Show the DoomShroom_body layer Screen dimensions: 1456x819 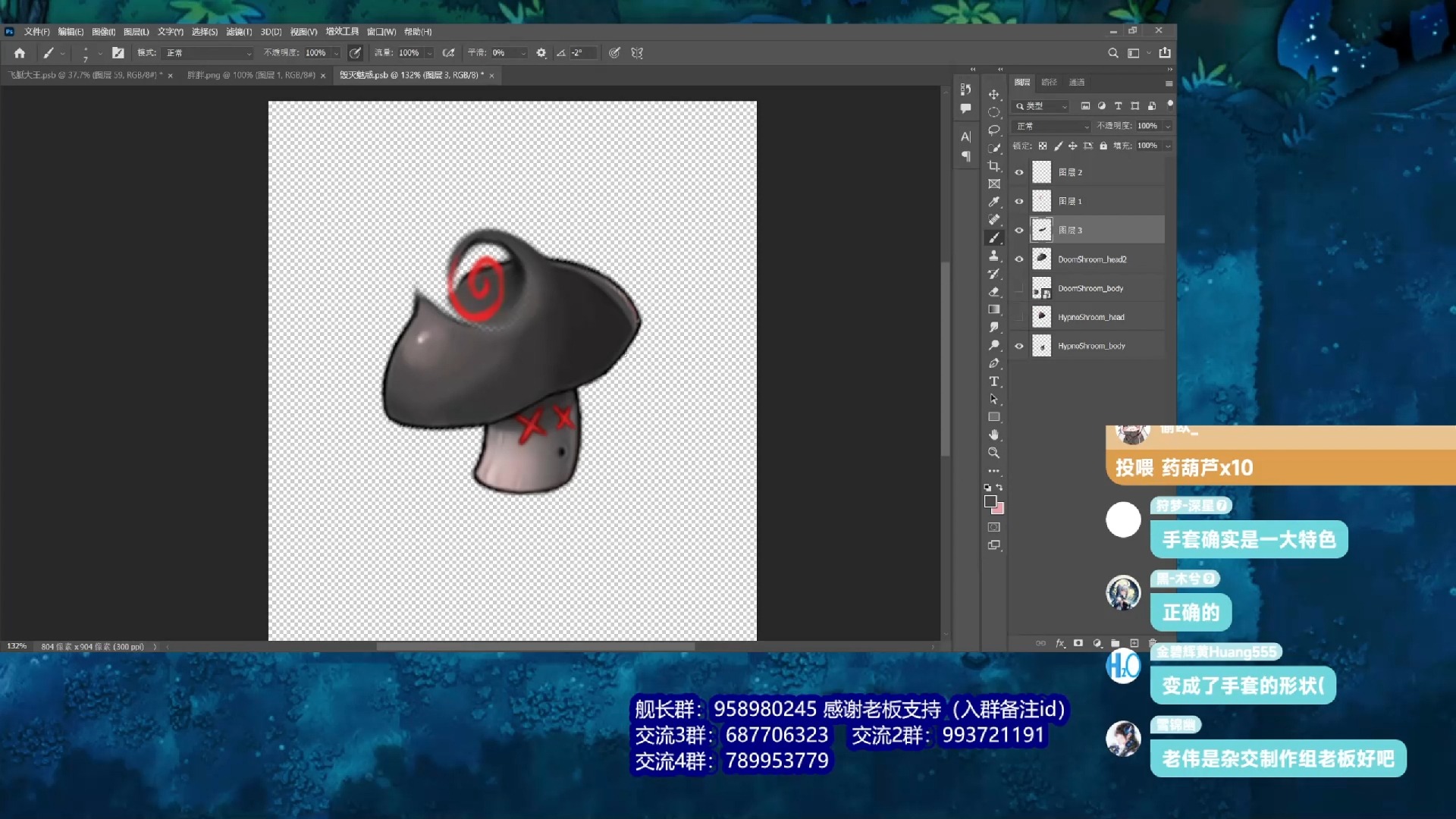click(1019, 288)
